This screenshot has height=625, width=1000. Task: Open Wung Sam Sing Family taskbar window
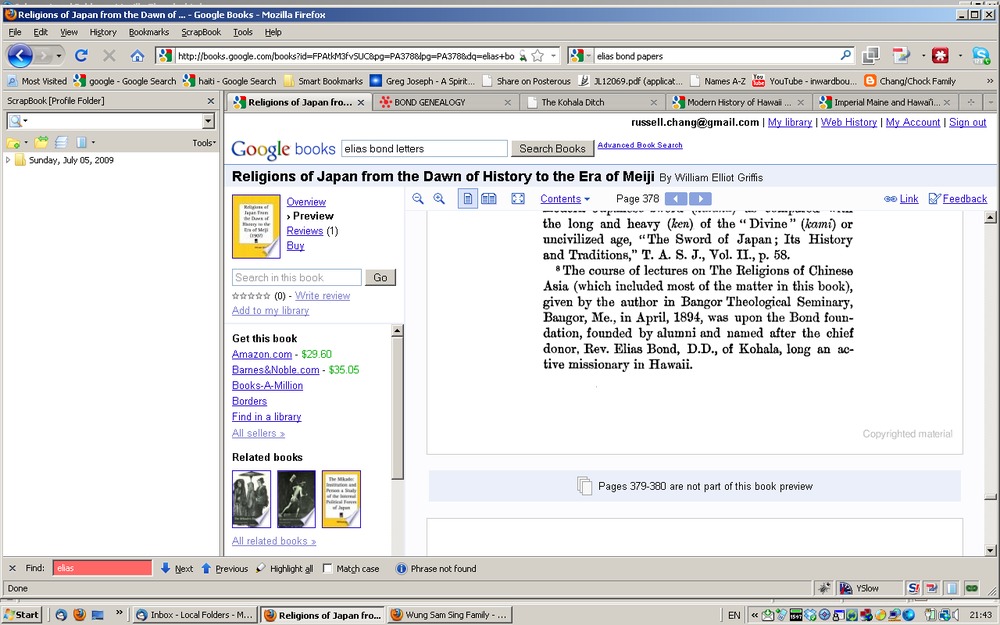(x=450, y=615)
